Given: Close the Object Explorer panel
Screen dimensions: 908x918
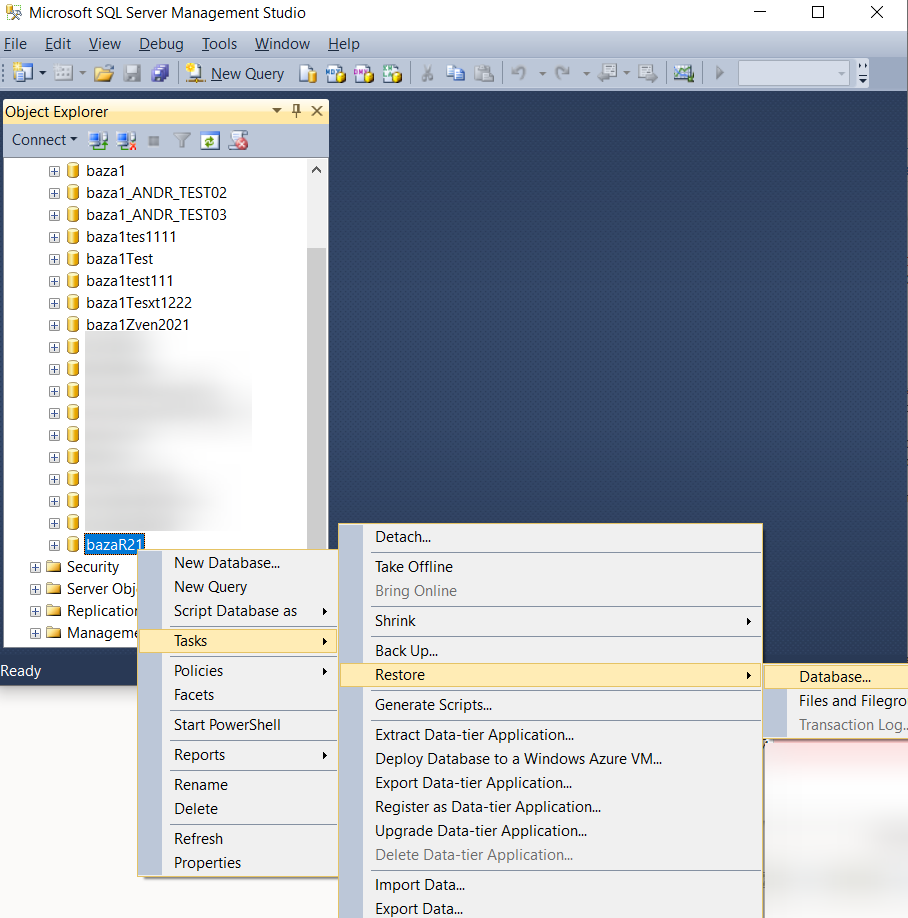Looking at the screenshot, I should pos(317,111).
